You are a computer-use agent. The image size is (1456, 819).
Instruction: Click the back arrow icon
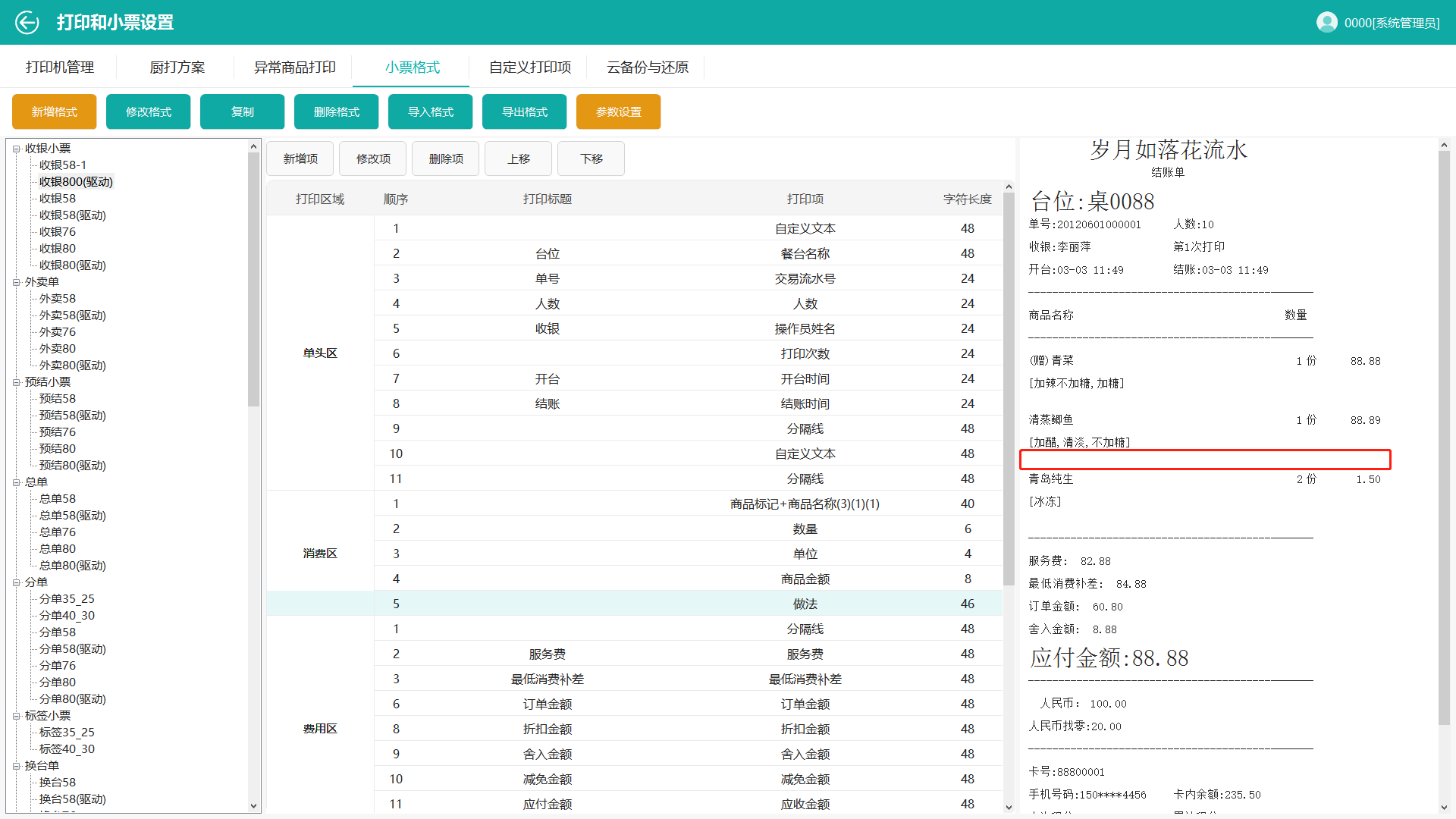tap(27, 23)
